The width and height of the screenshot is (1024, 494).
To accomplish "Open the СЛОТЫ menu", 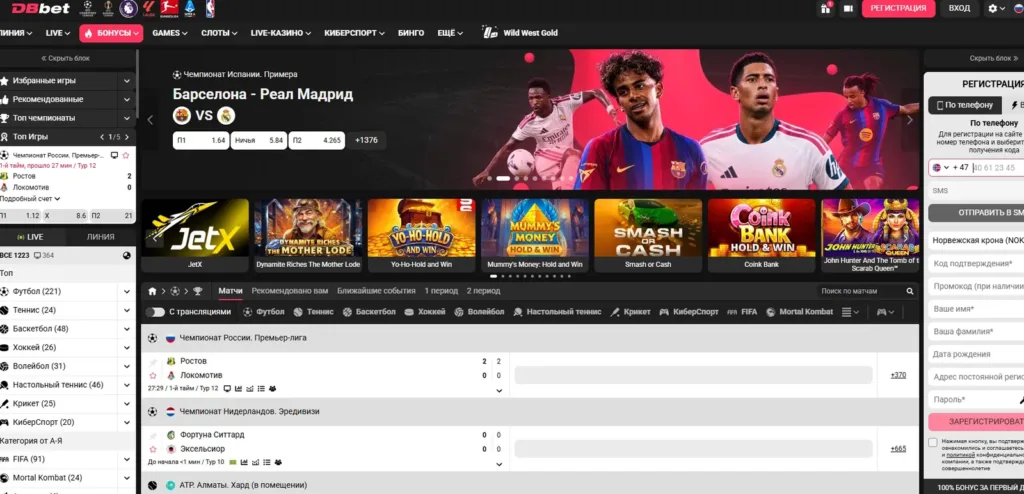I will 219,33.
